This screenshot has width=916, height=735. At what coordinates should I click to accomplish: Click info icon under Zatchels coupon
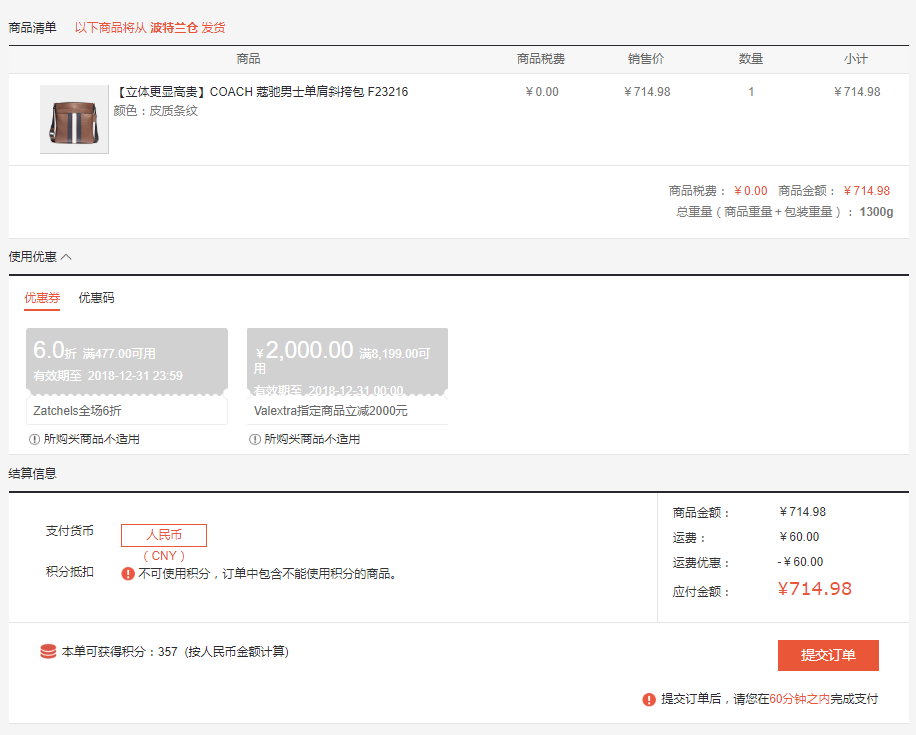(35, 439)
